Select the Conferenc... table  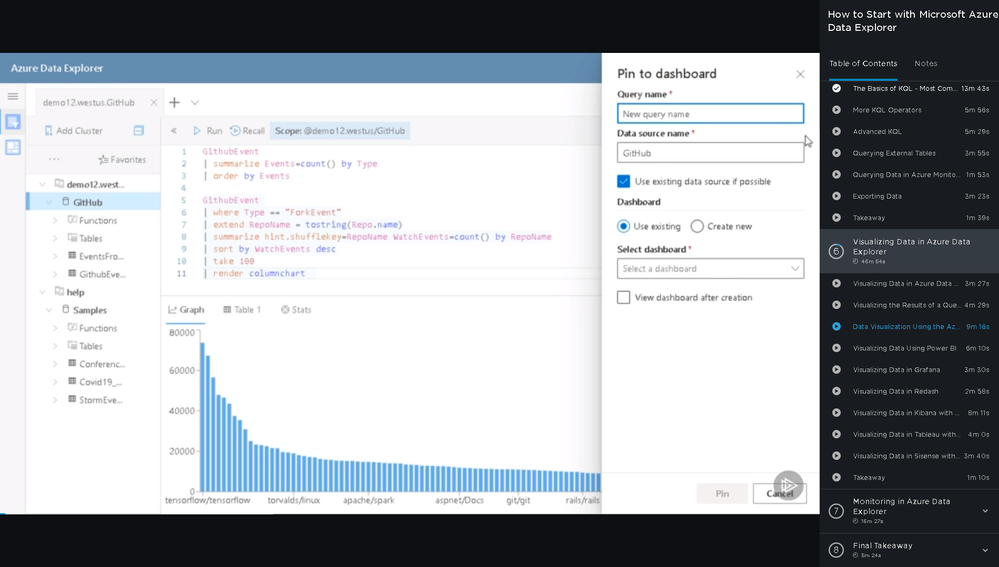[102, 364]
